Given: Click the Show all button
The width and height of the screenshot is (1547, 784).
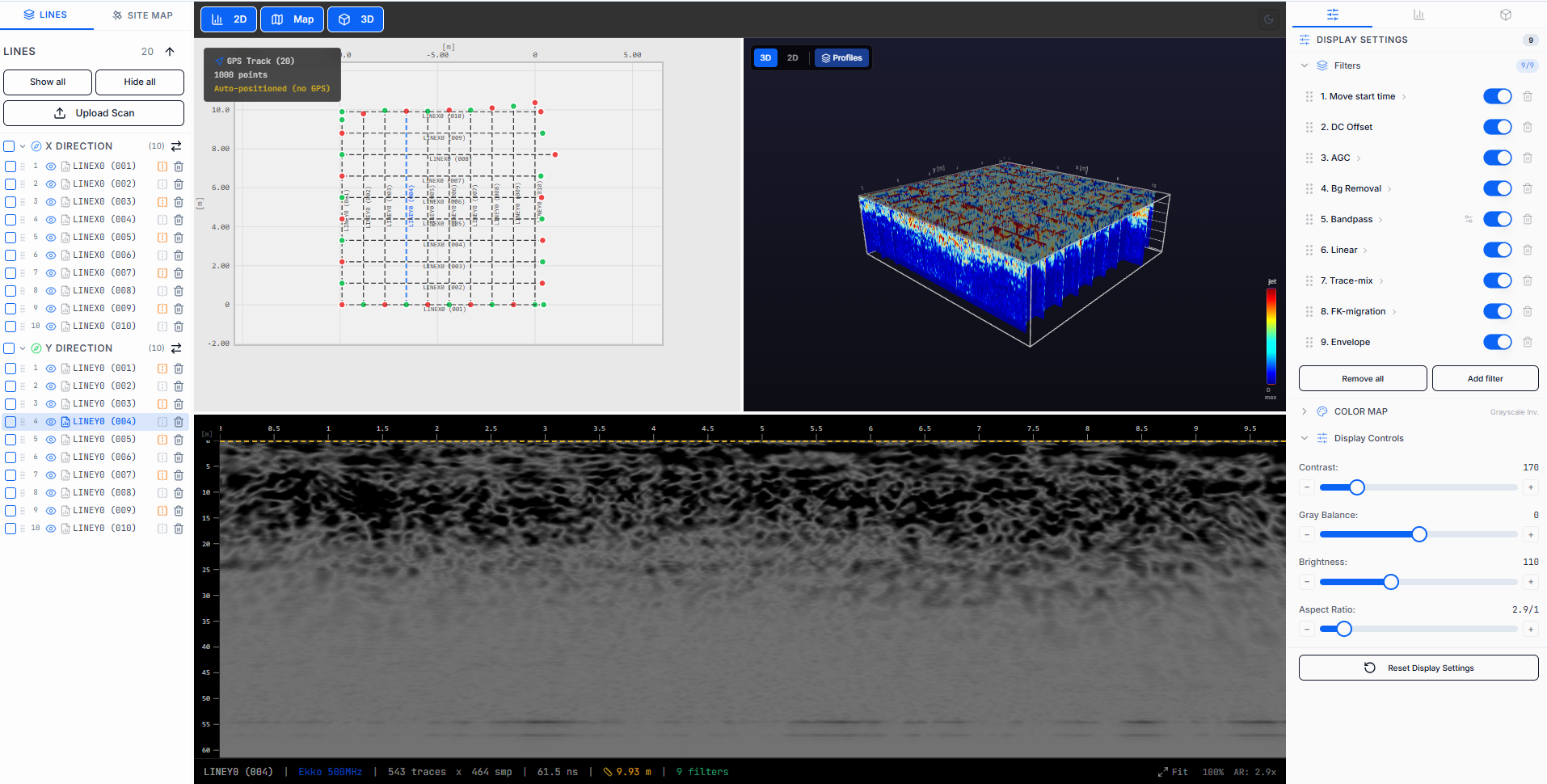Looking at the screenshot, I should [x=48, y=82].
